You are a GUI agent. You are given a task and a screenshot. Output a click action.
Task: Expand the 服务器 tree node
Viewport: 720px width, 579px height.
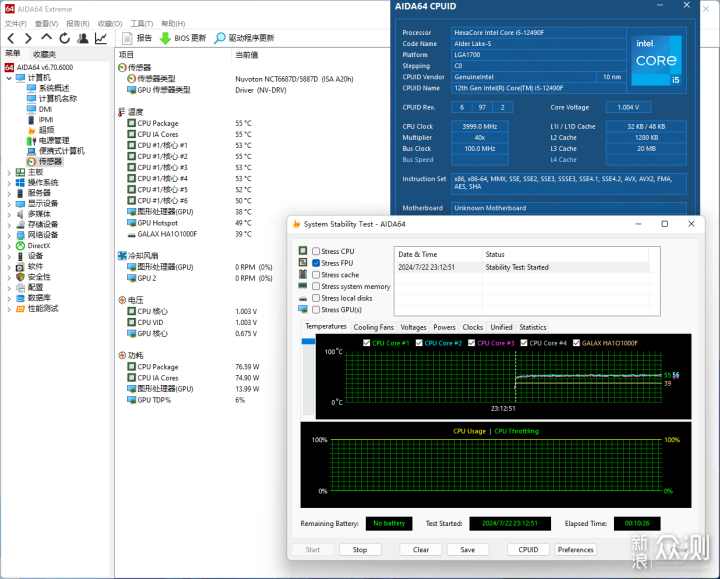point(9,194)
